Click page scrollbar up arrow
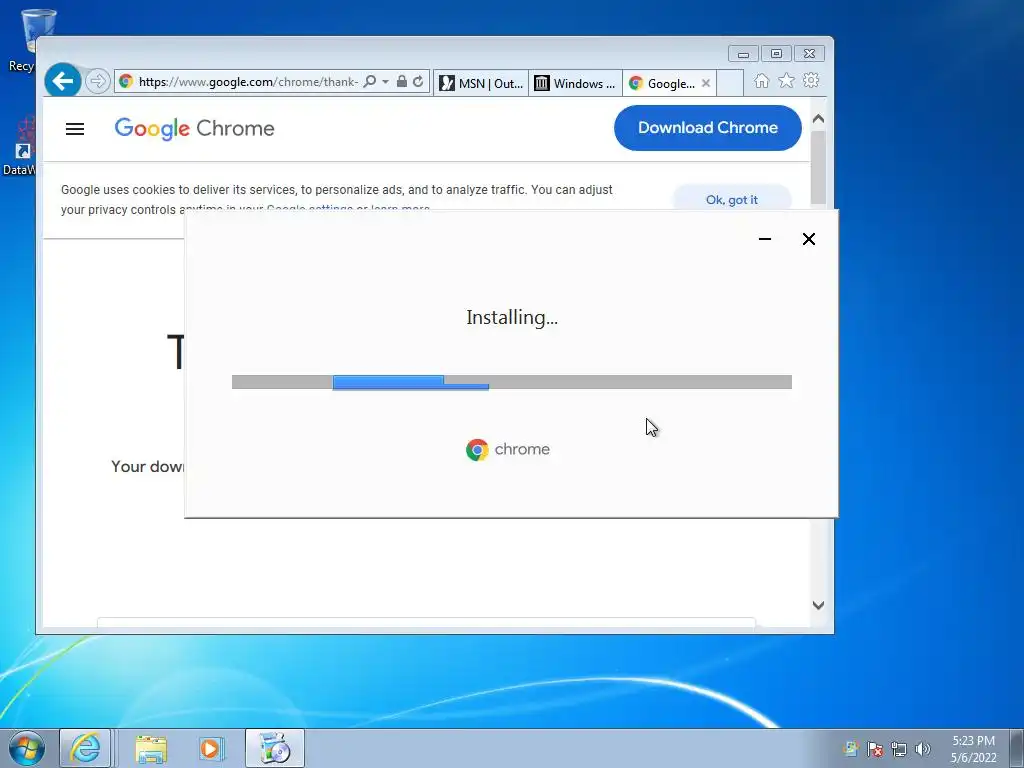Viewport: 1024px width, 768px height. click(818, 120)
